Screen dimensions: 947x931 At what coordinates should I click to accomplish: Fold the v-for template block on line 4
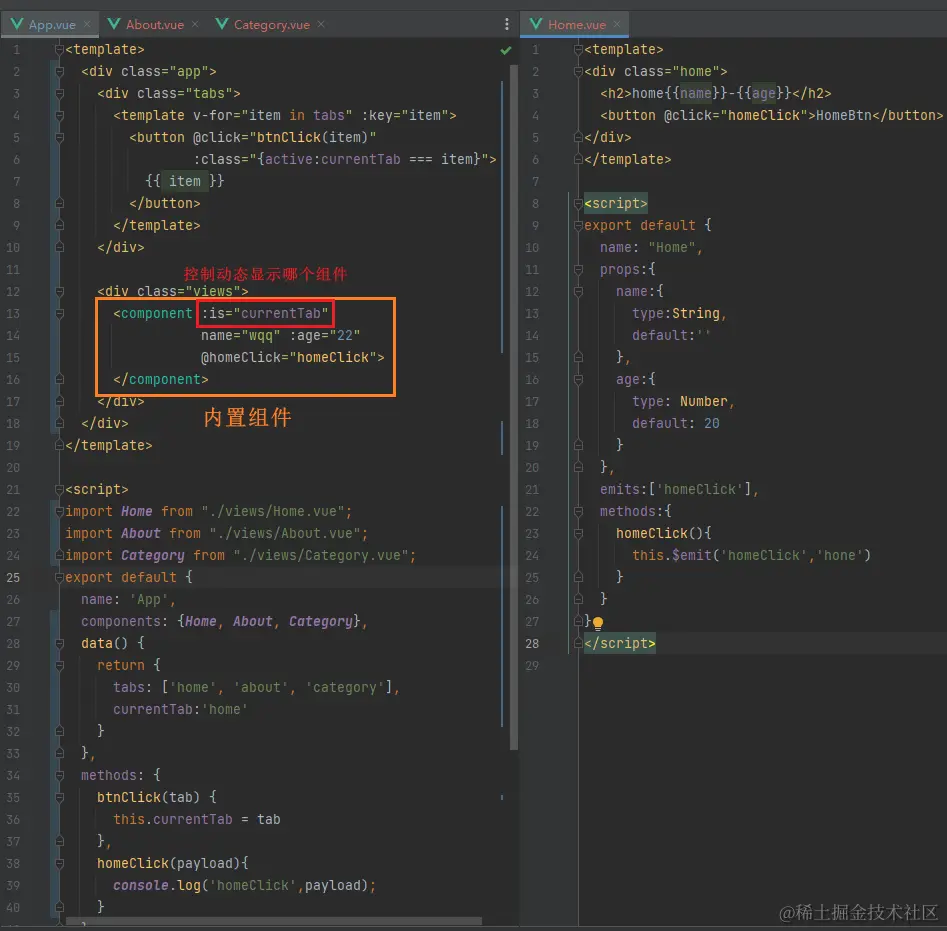59,115
